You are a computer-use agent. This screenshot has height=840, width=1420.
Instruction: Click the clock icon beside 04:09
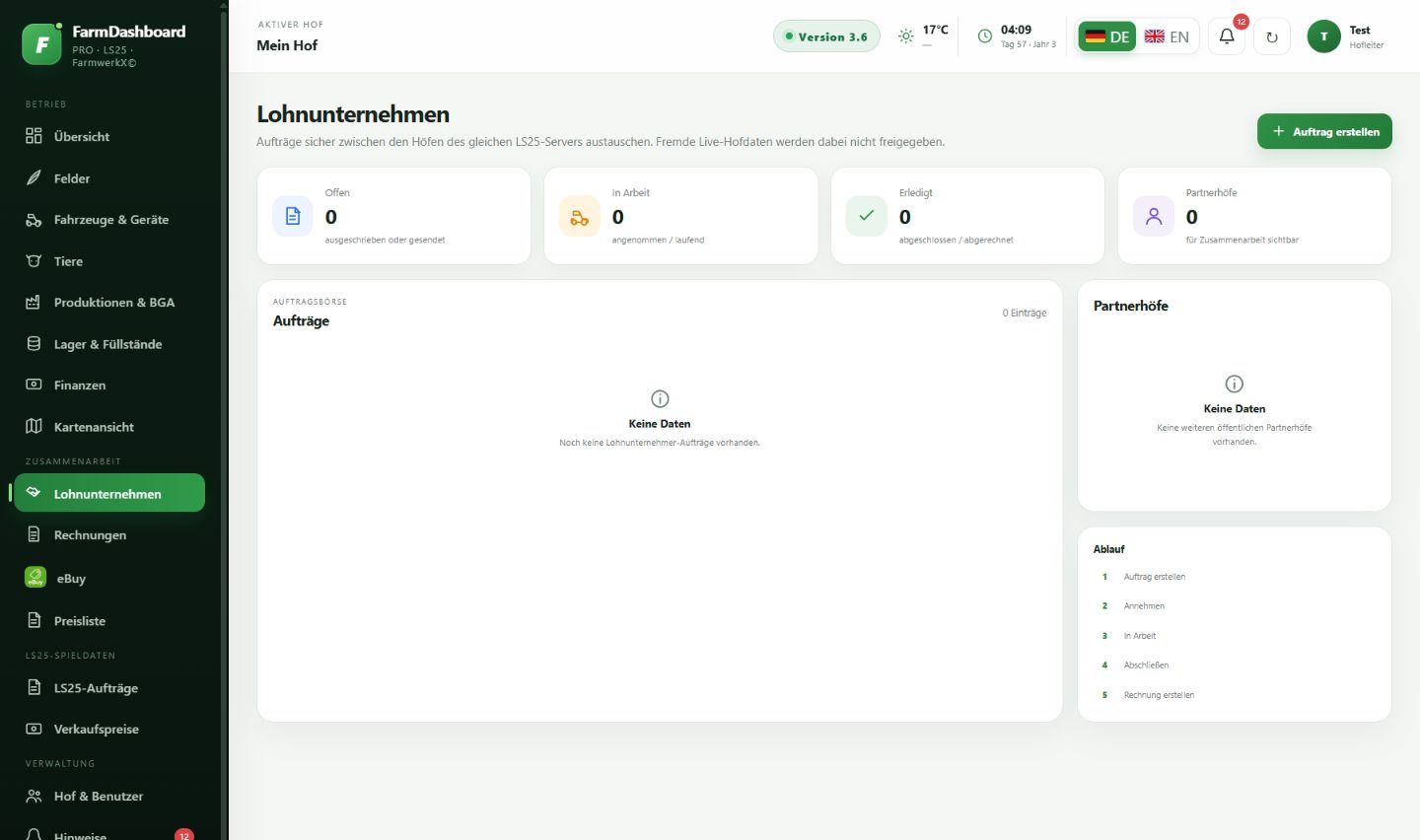pyautogui.click(x=984, y=36)
